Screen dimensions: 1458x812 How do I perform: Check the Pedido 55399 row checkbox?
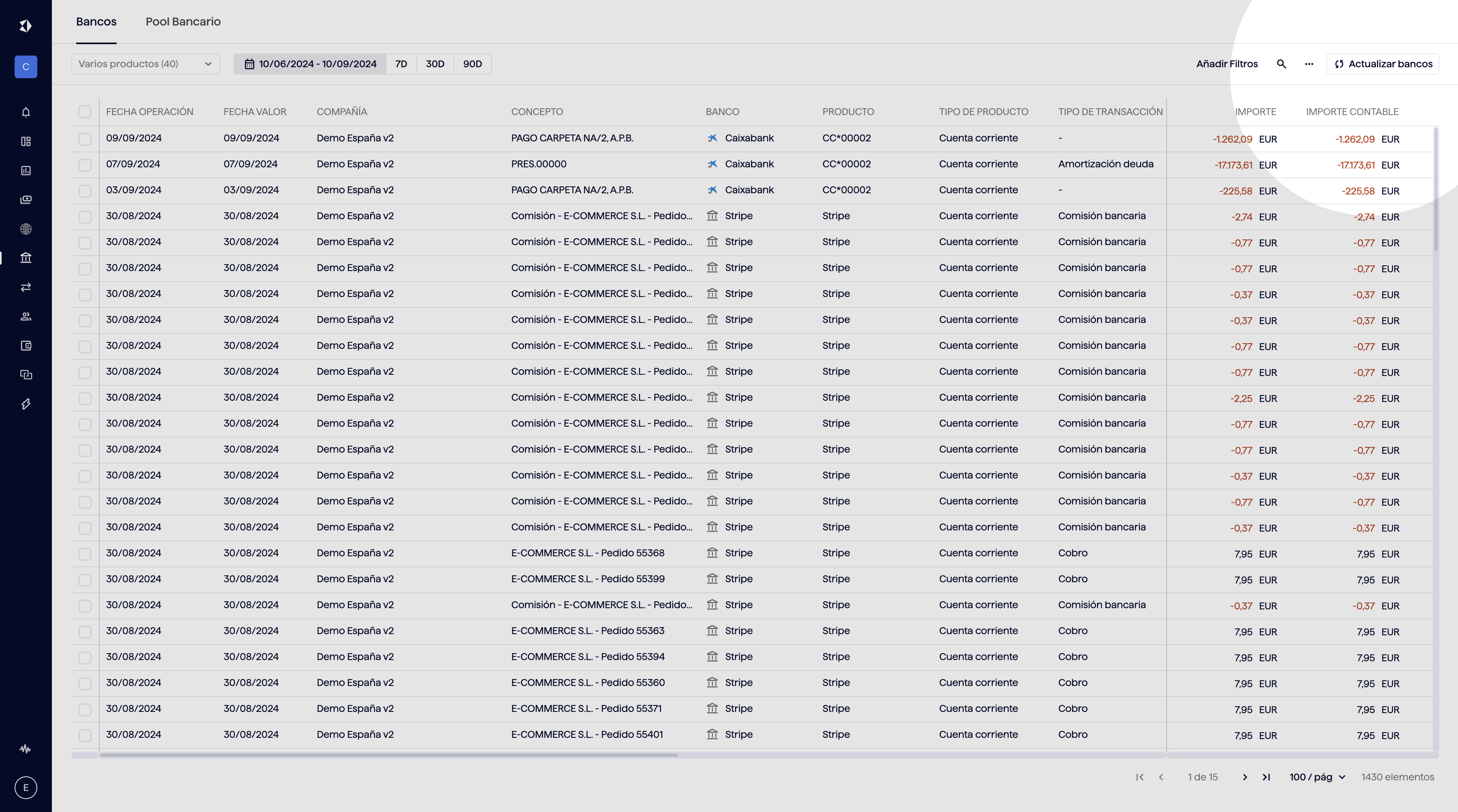pos(85,580)
